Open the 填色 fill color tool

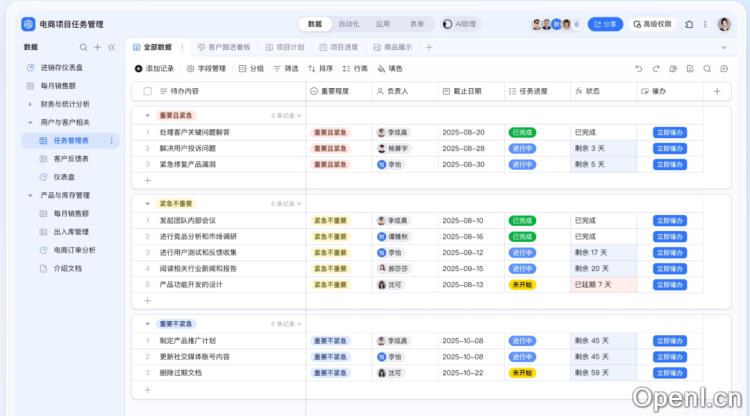pos(389,69)
